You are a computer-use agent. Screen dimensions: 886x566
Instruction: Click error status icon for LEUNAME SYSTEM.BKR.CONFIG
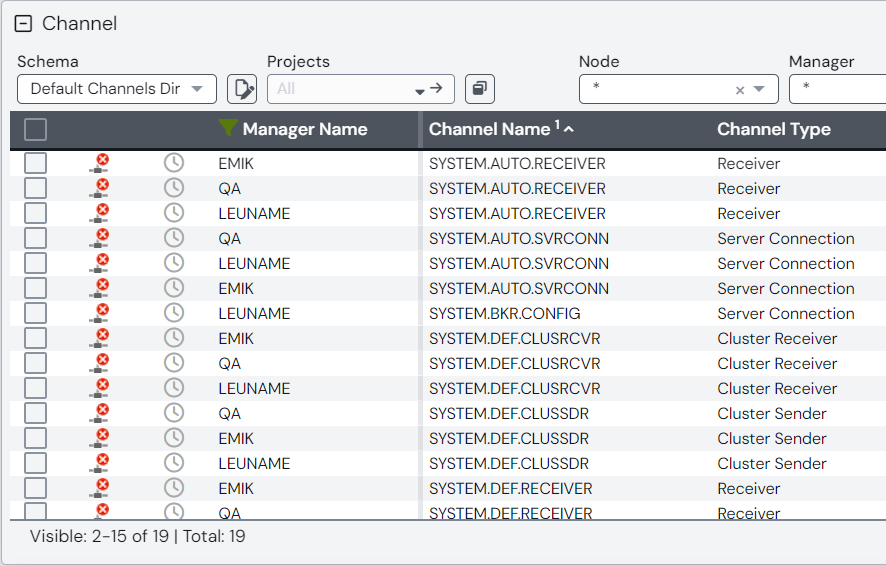[99, 314]
